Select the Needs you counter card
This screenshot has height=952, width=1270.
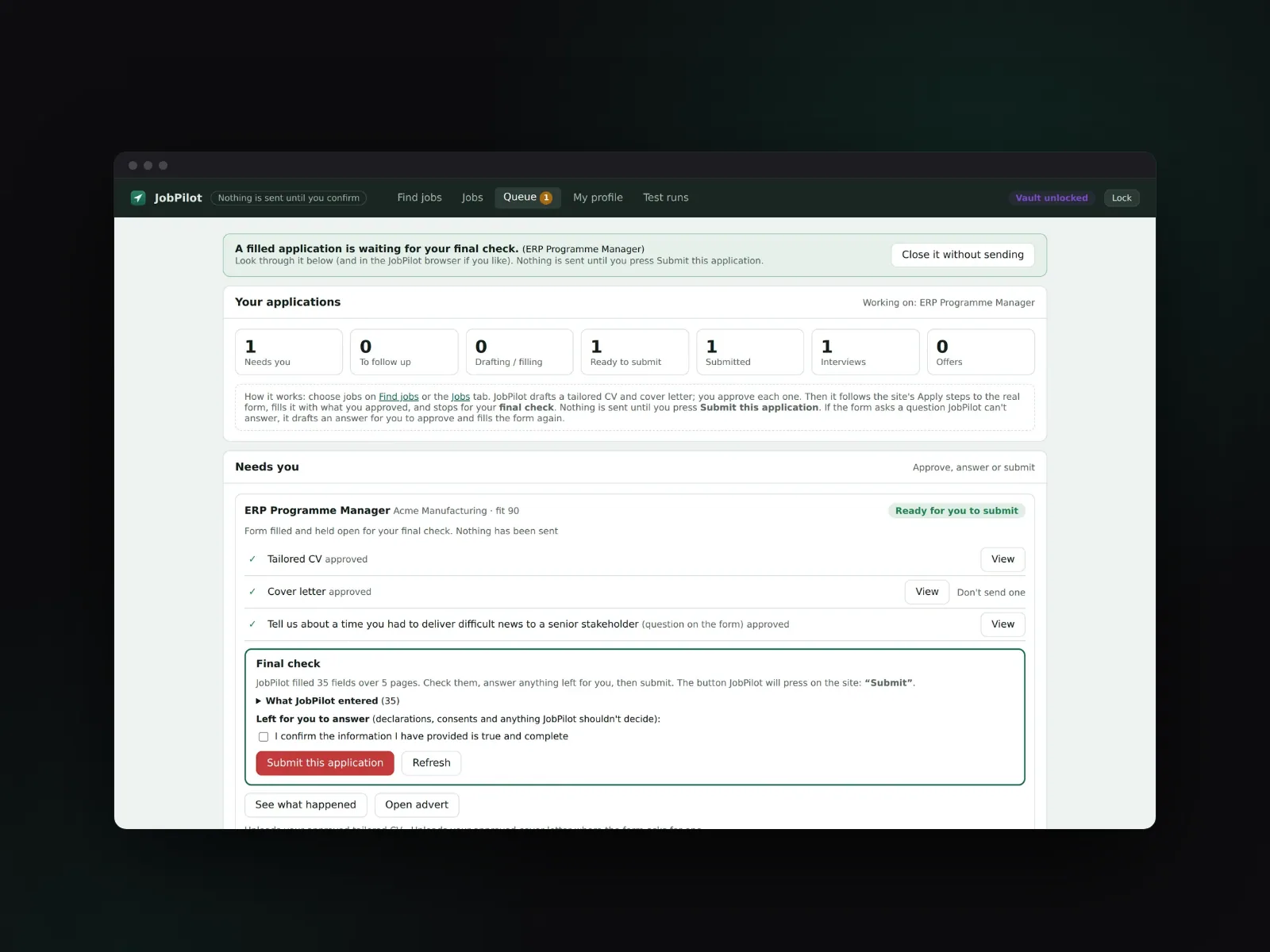(289, 352)
